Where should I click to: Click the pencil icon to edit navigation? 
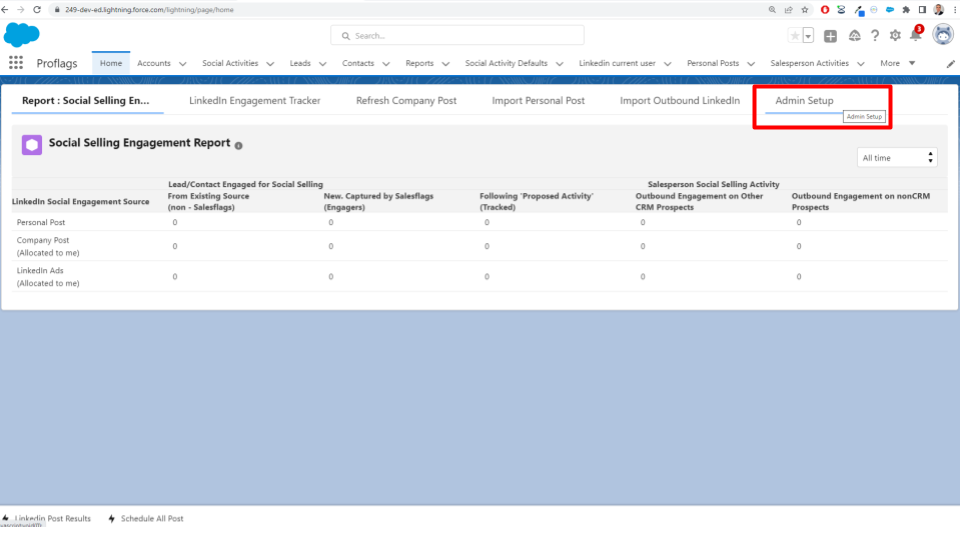coord(950,64)
